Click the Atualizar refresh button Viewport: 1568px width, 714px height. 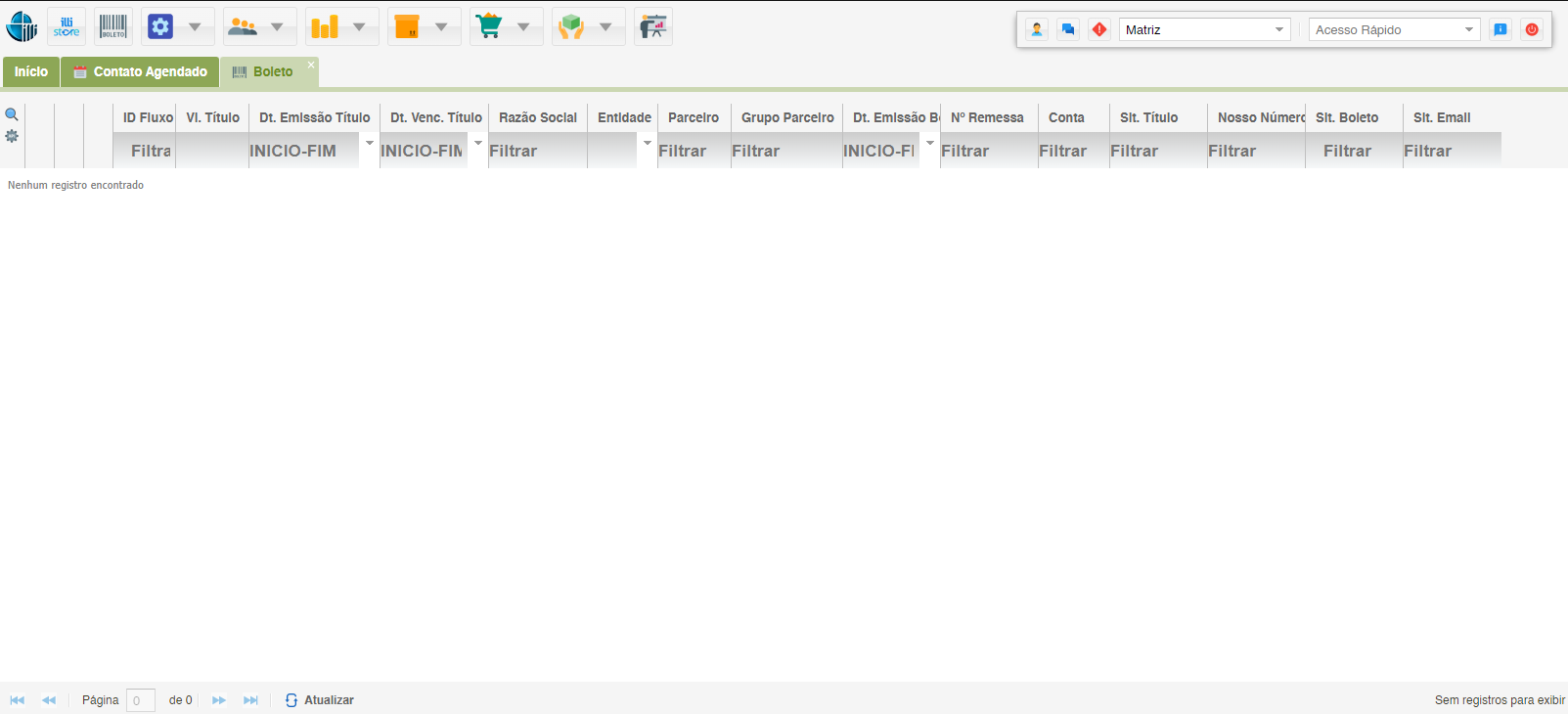click(320, 700)
